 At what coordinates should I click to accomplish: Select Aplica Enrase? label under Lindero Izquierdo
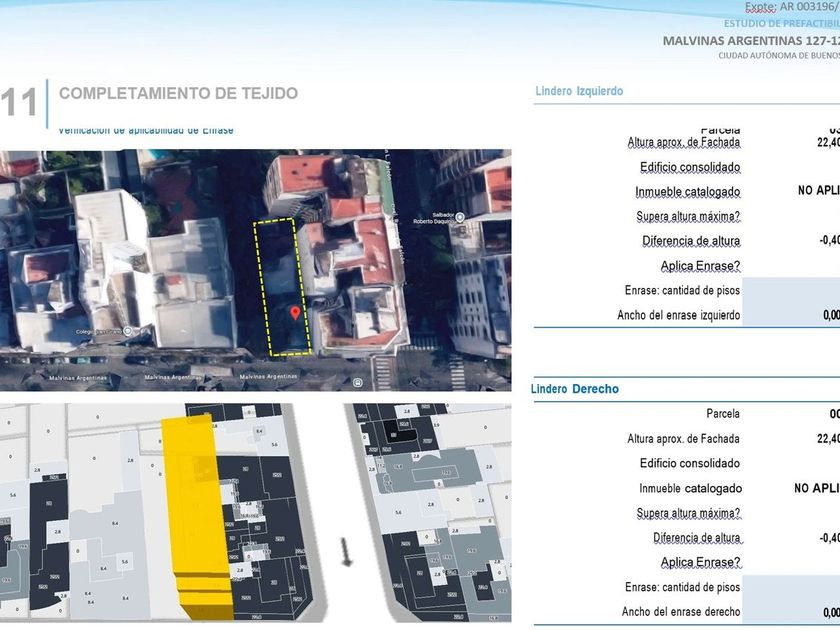point(700,266)
